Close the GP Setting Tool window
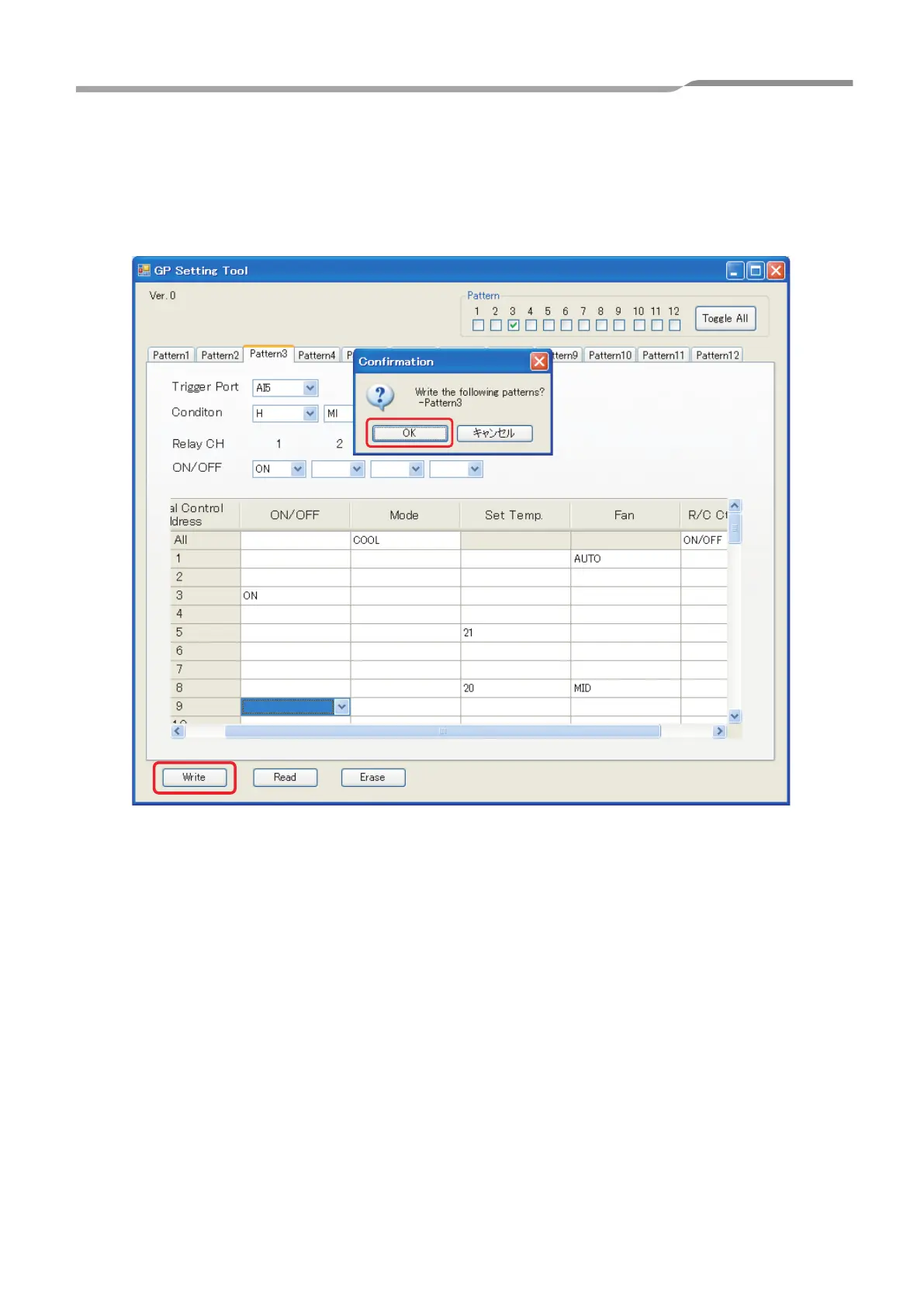 tap(776, 270)
